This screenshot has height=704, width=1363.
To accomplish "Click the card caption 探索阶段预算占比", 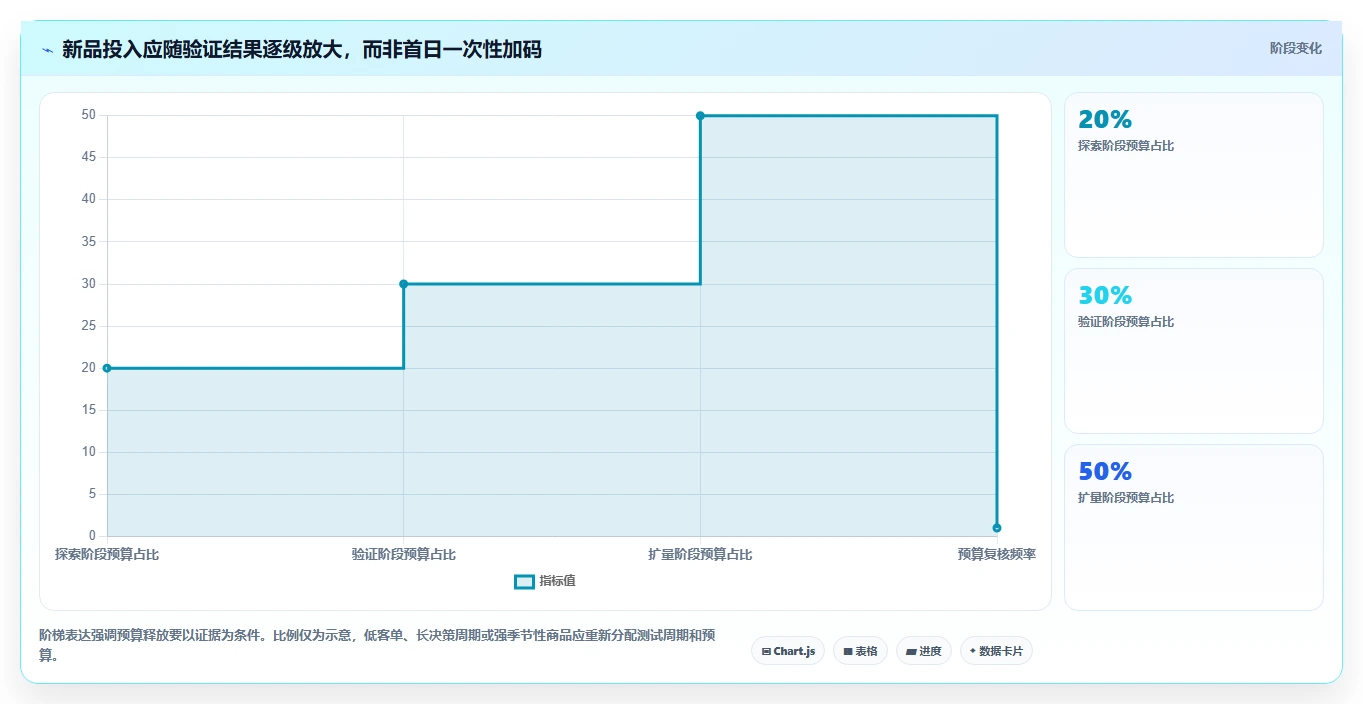I will coord(1126,146).
